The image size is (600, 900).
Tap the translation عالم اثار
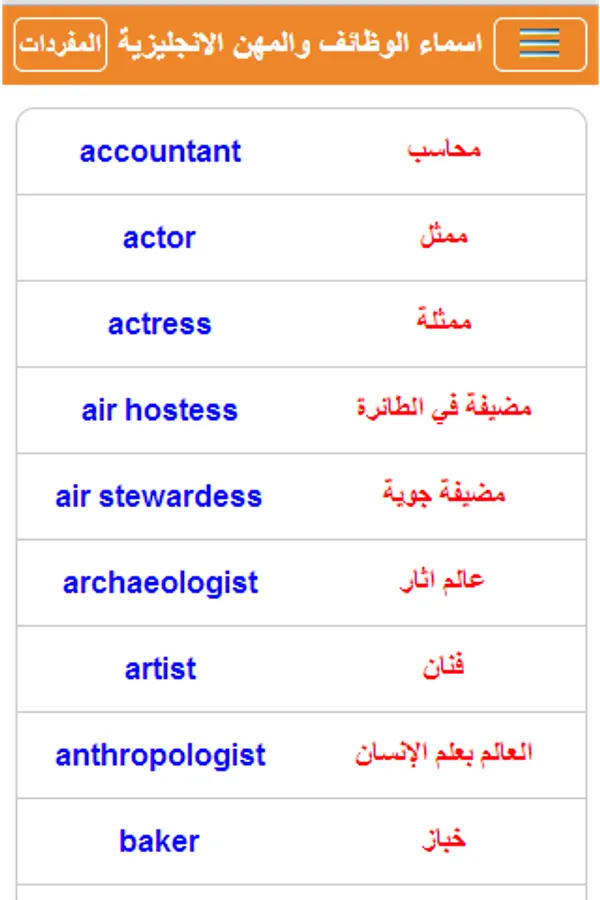[x=443, y=581]
